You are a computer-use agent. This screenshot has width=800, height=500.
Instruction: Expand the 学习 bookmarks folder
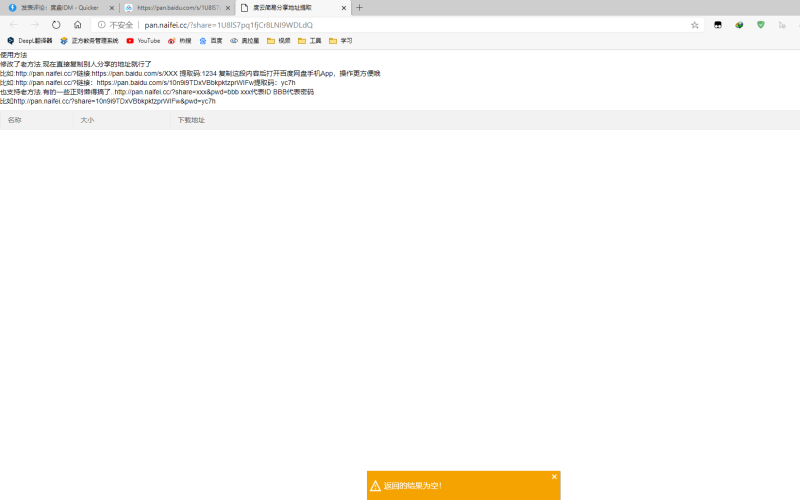(341, 41)
